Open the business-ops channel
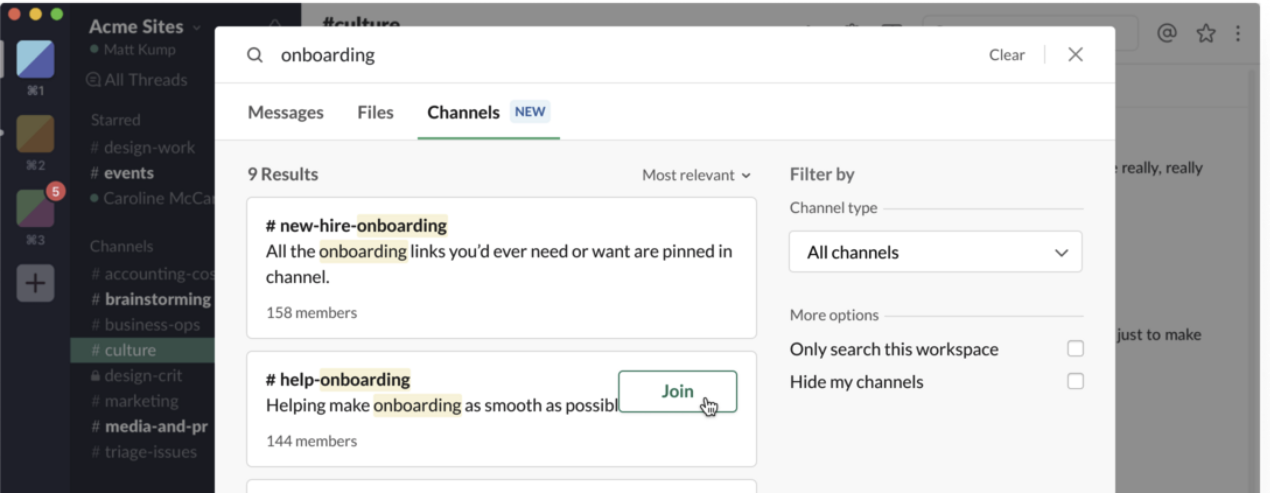 coord(145,325)
